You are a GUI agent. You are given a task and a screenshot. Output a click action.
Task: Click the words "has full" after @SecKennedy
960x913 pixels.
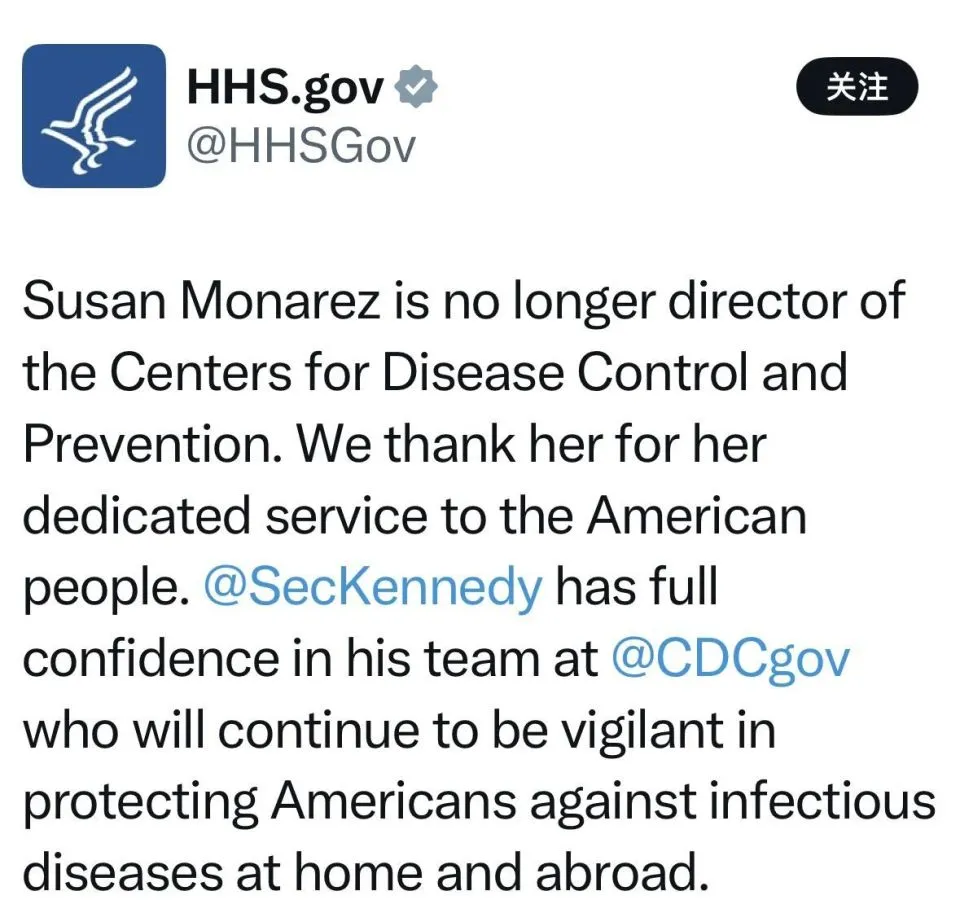[637, 586]
